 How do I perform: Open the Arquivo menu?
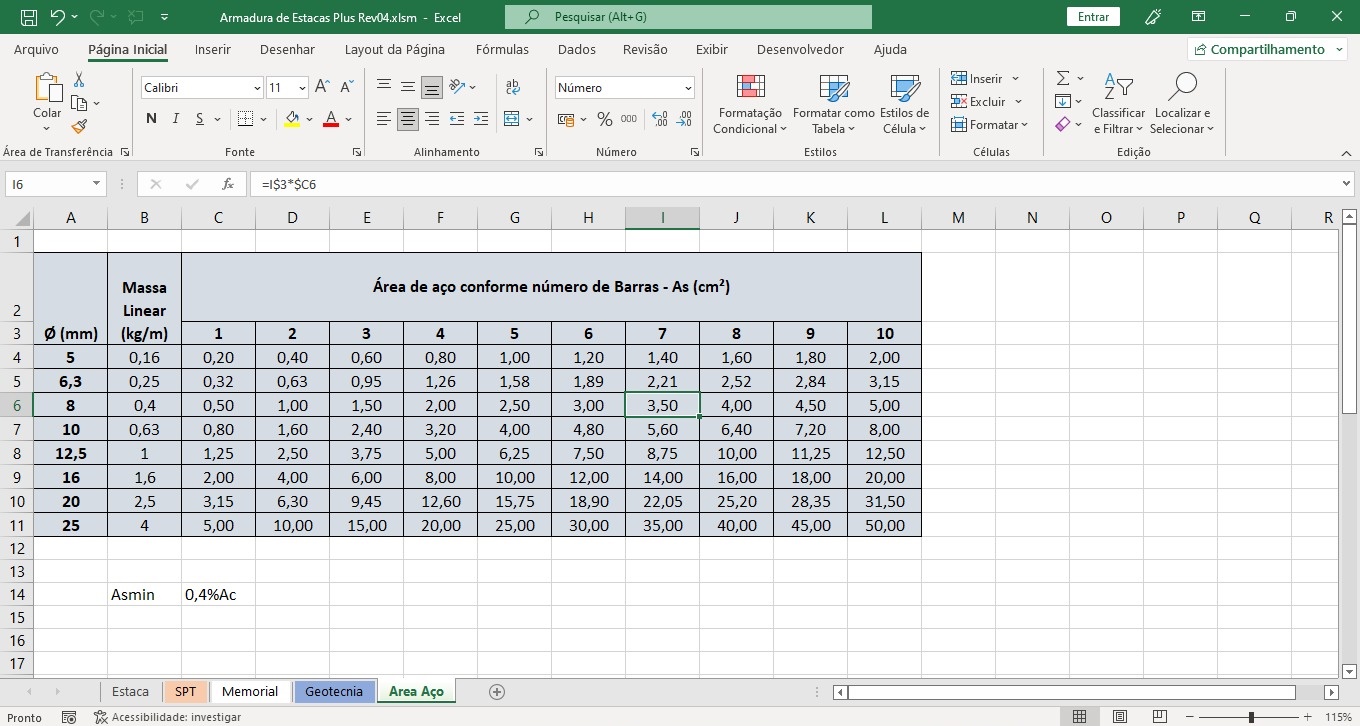[x=36, y=49]
